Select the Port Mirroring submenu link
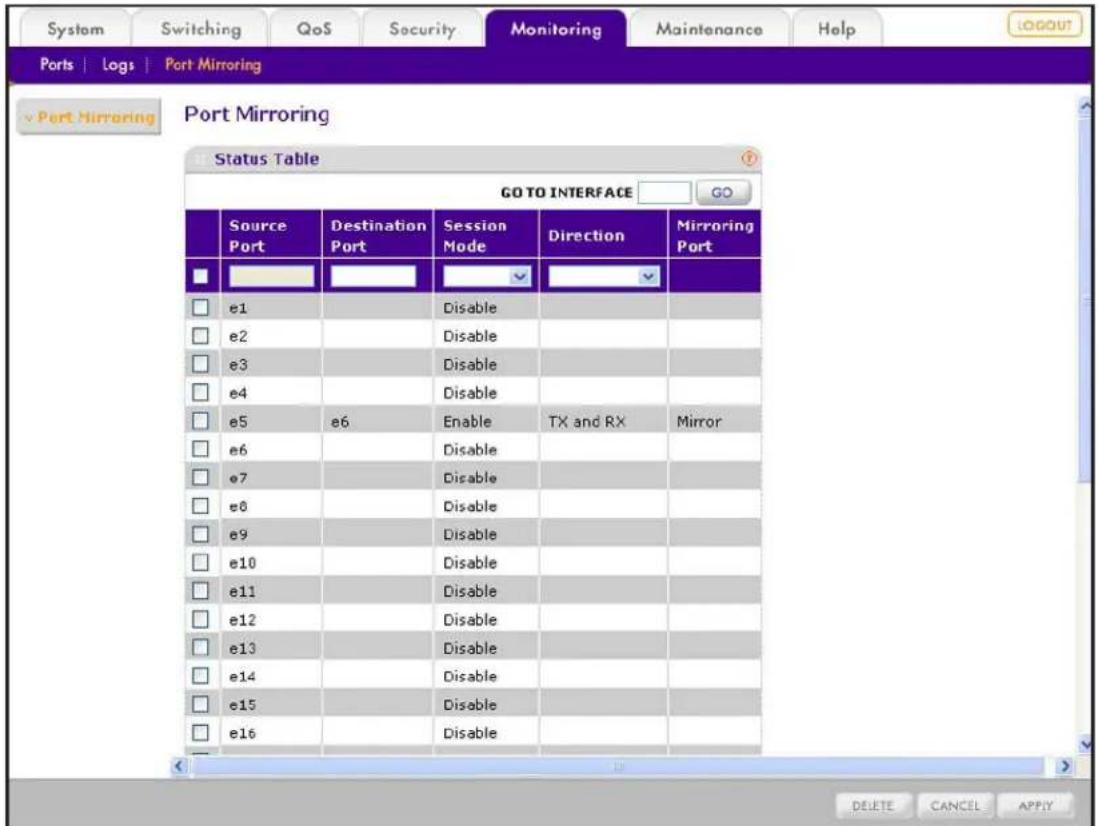Viewport: 1098px width, 826px height. pos(213,65)
